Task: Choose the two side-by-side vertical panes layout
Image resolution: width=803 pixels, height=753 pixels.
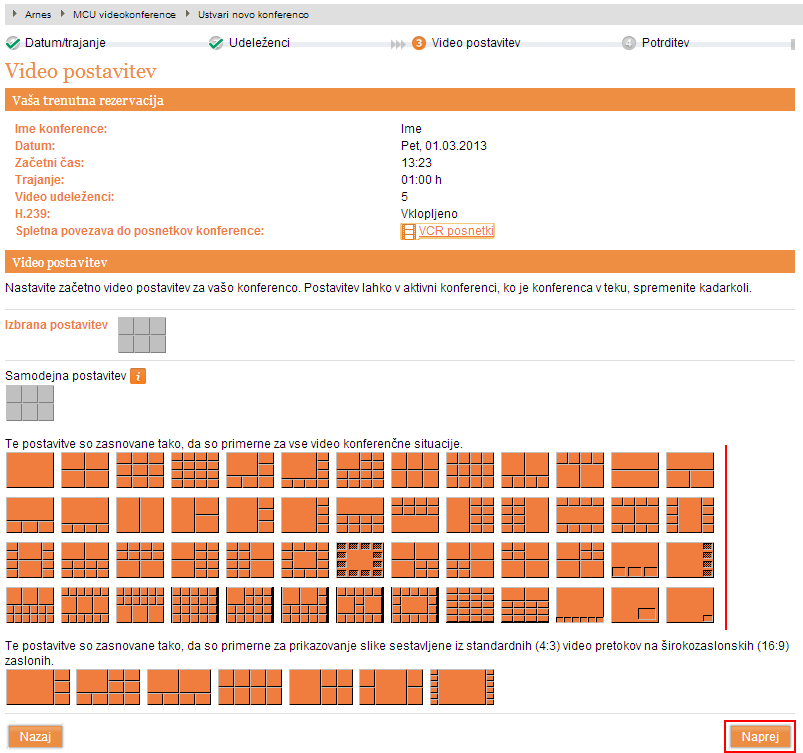Action: [x=140, y=515]
